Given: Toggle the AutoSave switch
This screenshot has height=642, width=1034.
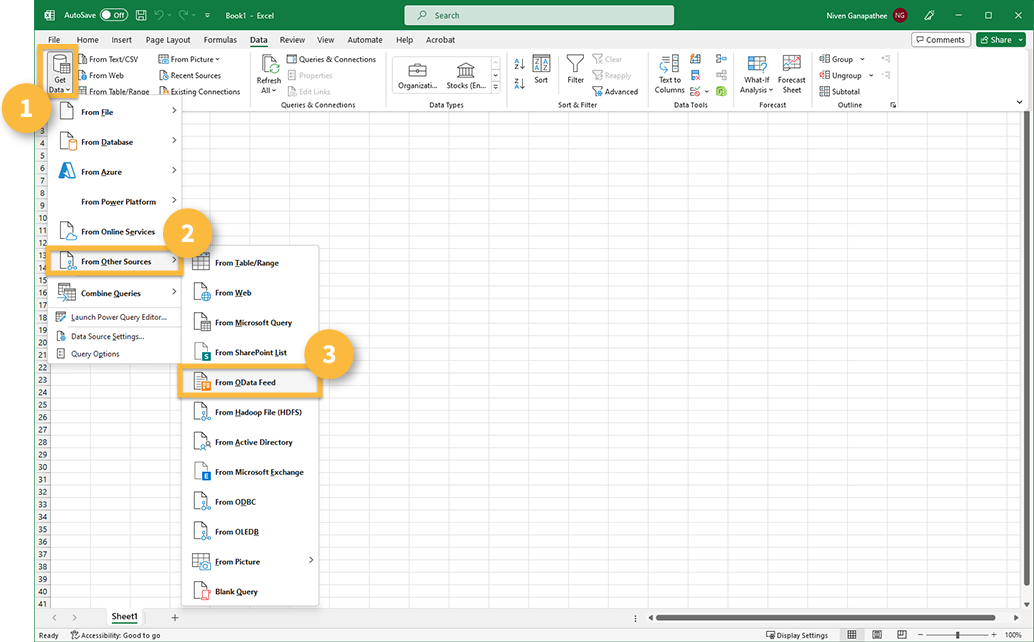Looking at the screenshot, I should [x=113, y=15].
